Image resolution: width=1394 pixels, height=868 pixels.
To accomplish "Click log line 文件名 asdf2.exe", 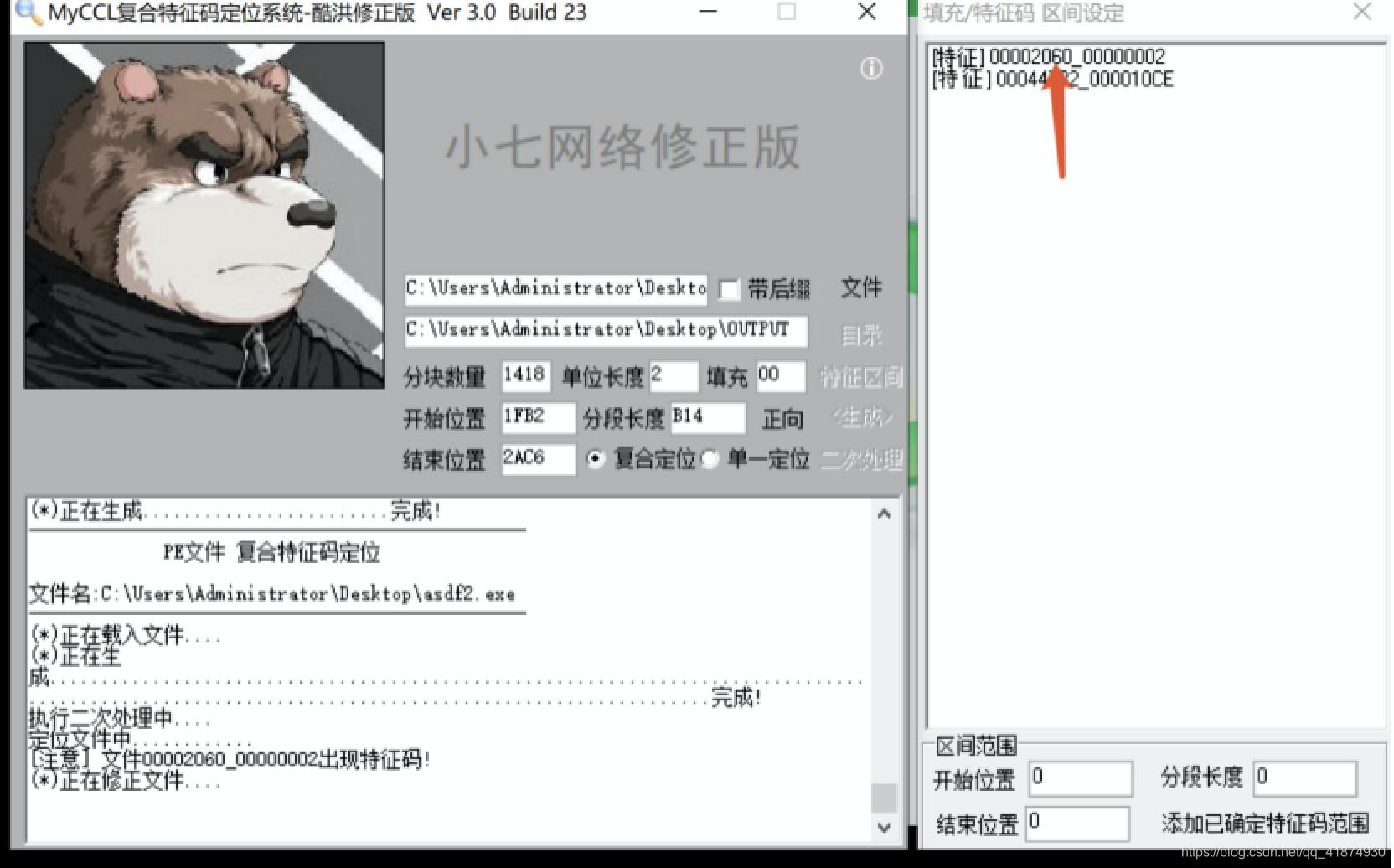I will coord(272,594).
